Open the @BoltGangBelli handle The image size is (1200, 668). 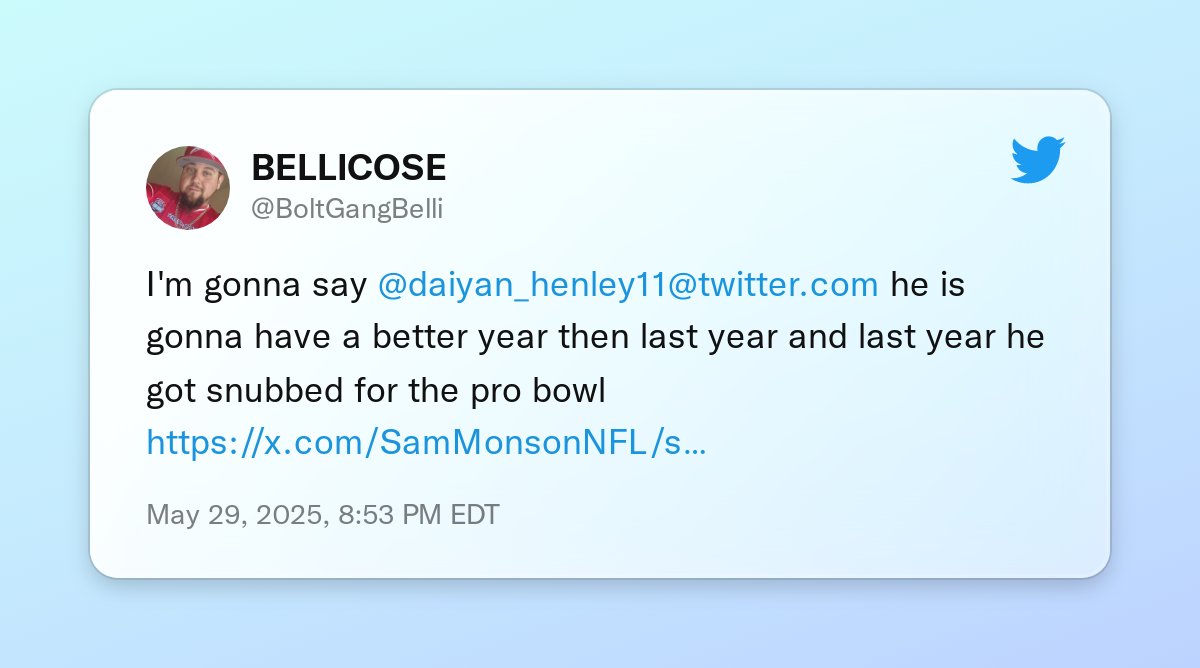[347, 209]
